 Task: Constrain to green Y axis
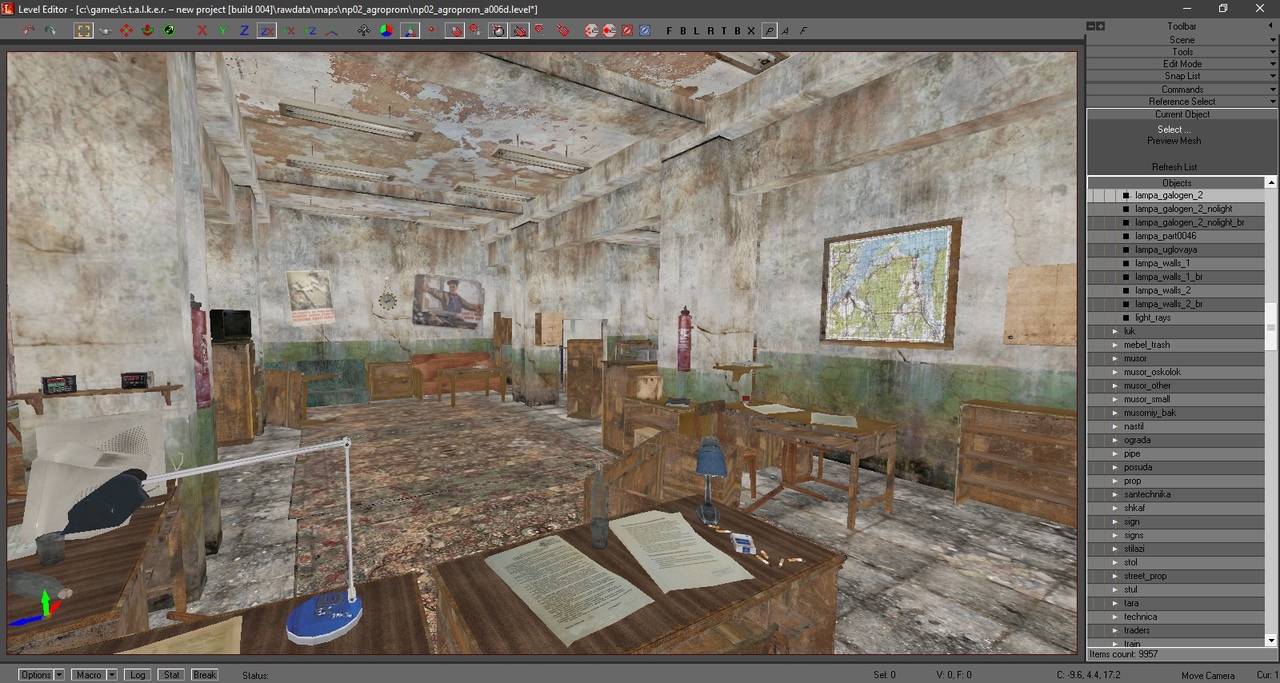click(x=223, y=31)
